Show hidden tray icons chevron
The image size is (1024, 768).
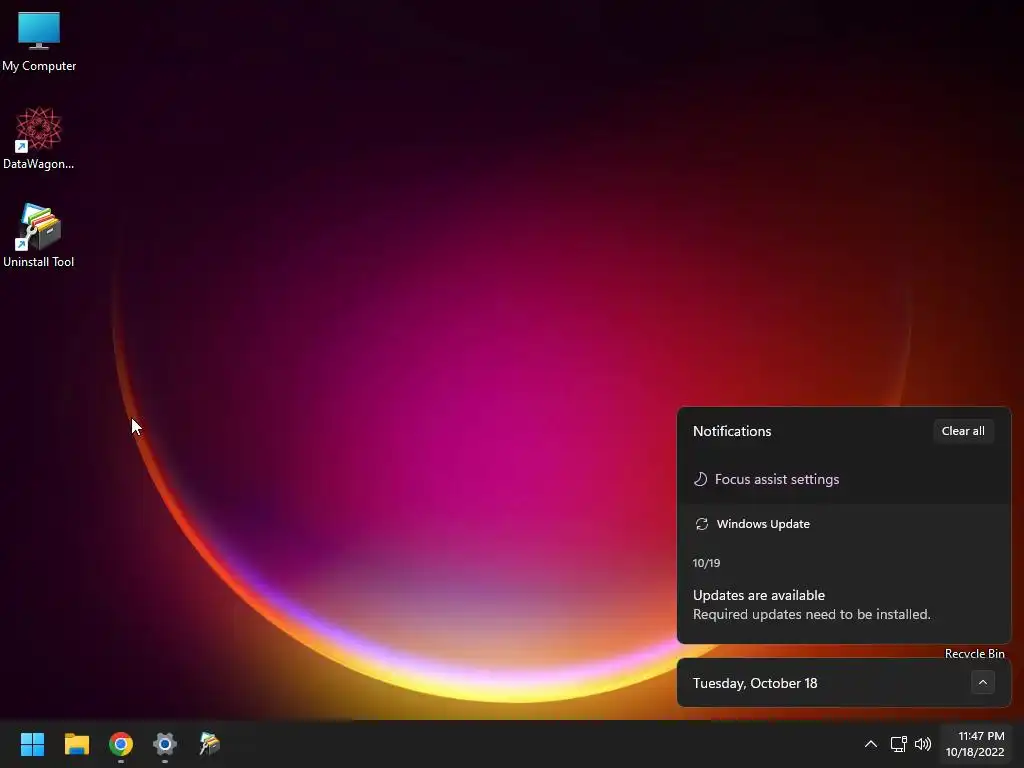[871, 744]
